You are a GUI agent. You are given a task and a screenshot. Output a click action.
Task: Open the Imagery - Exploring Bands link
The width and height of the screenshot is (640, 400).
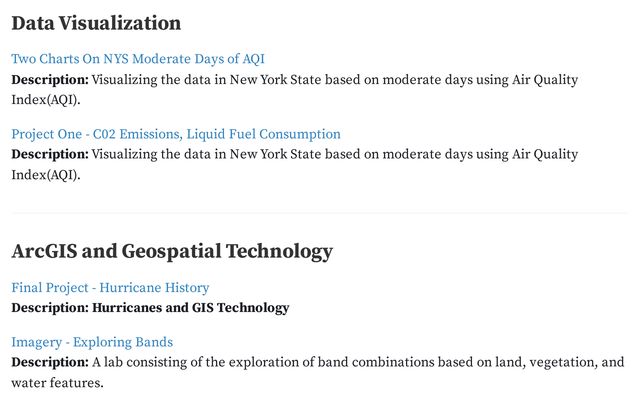(x=92, y=342)
